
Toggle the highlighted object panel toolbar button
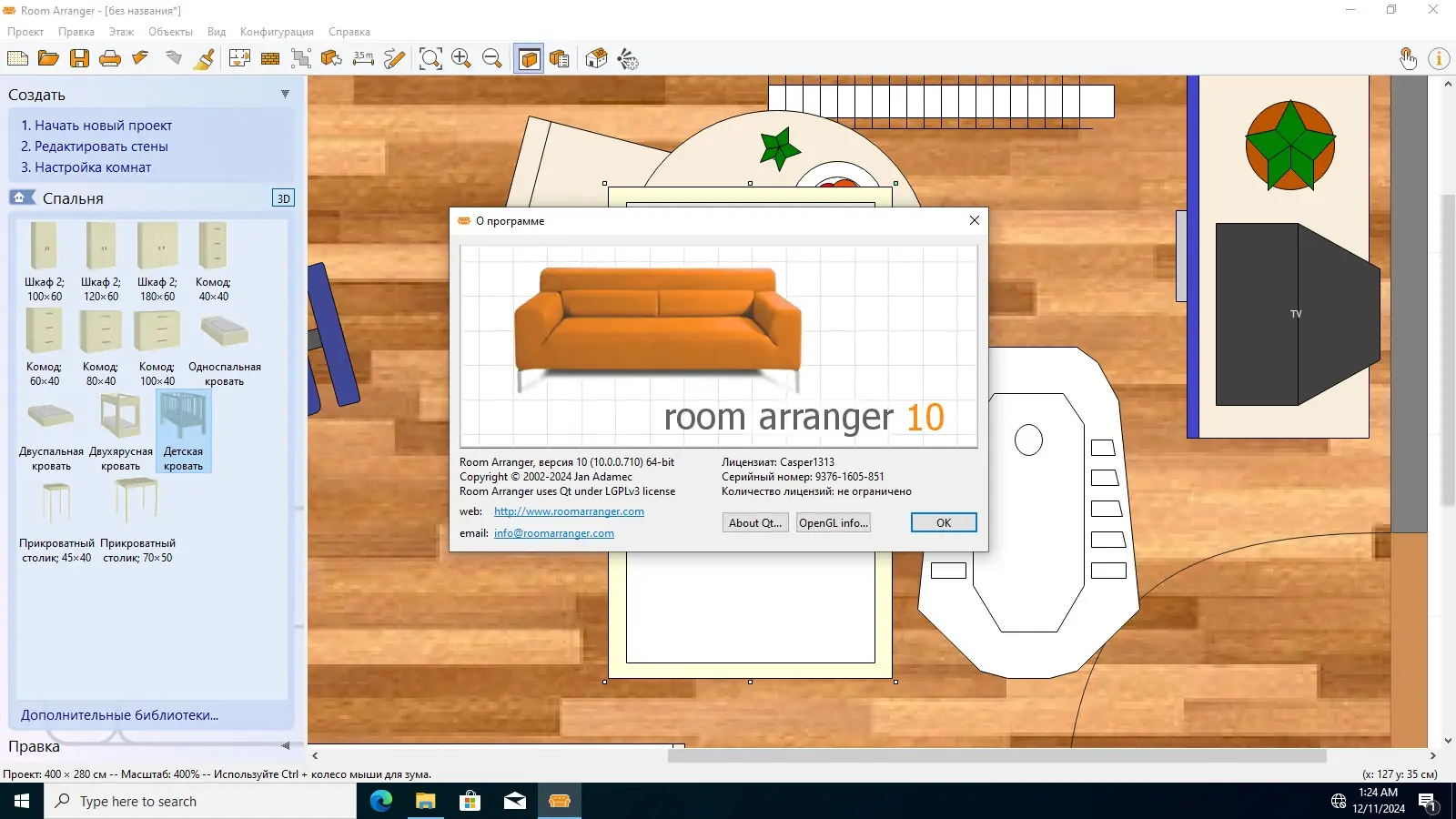(x=529, y=59)
